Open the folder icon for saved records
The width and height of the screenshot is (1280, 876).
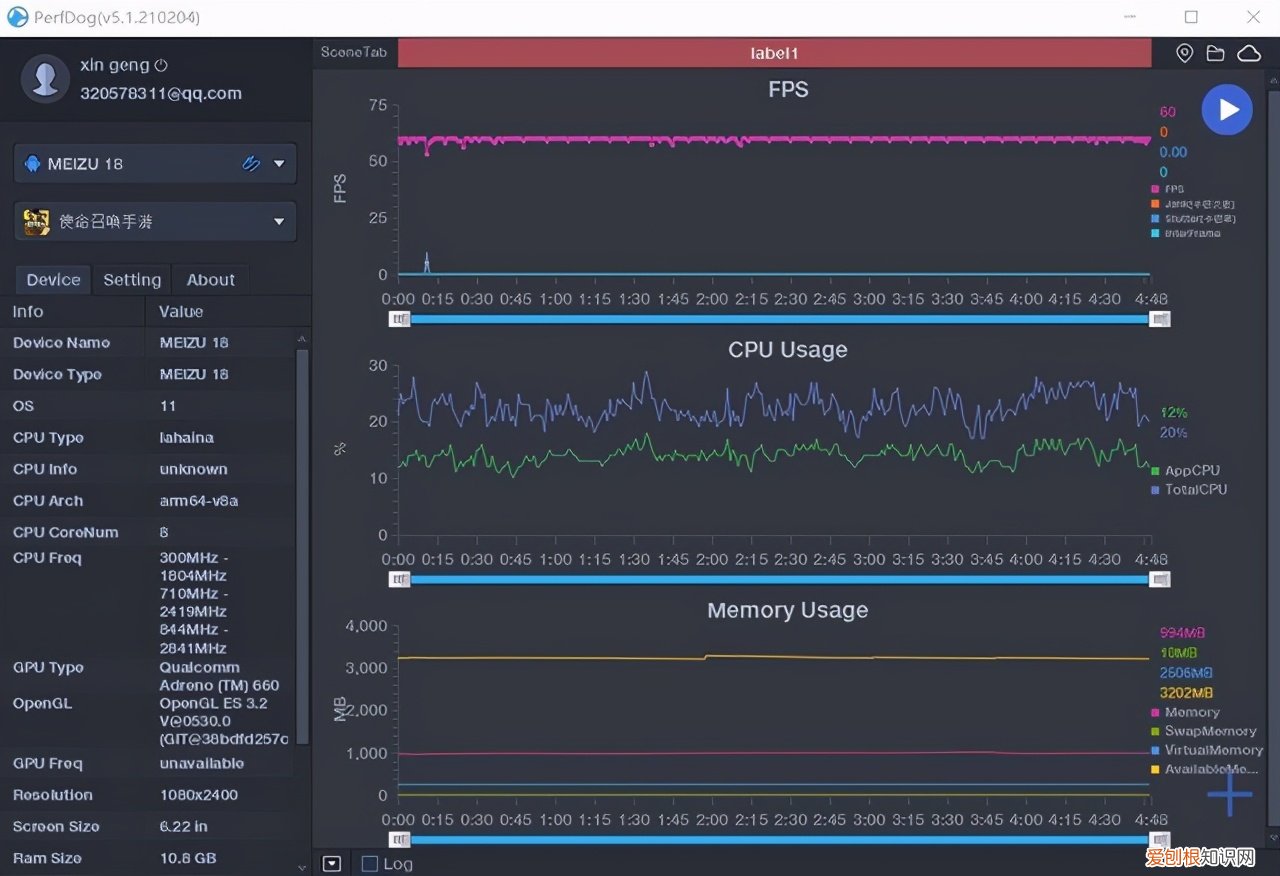pos(1215,53)
